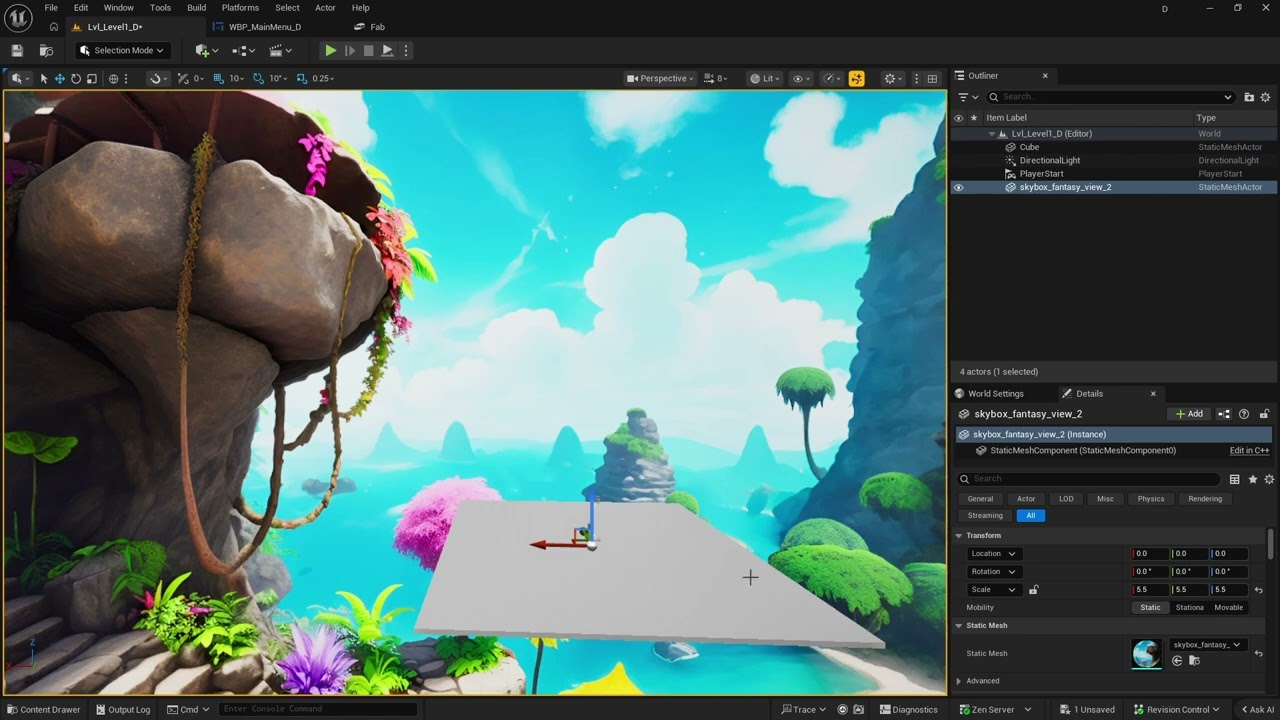The image size is (1280, 720).
Task: Open Blueprint/Add Script icon in Details header
Action: (1224, 414)
